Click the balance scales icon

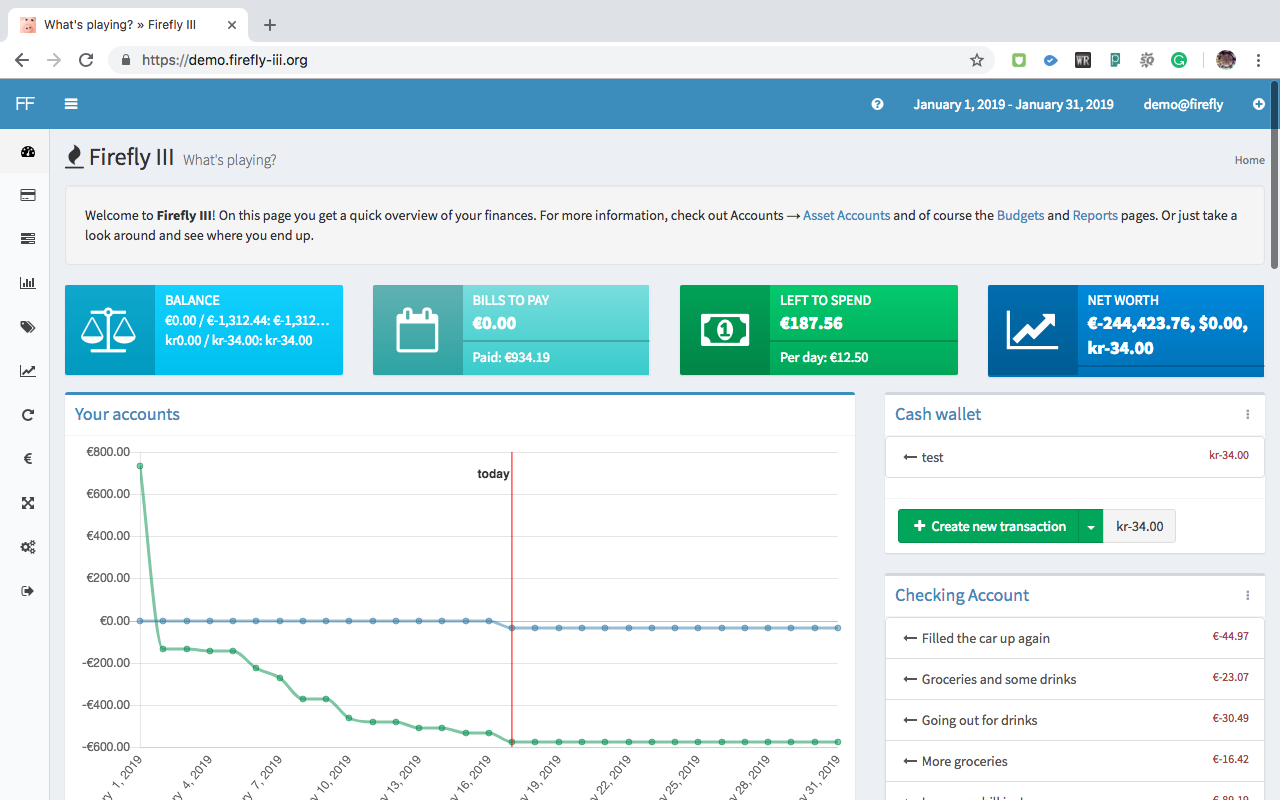[x=110, y=330]
